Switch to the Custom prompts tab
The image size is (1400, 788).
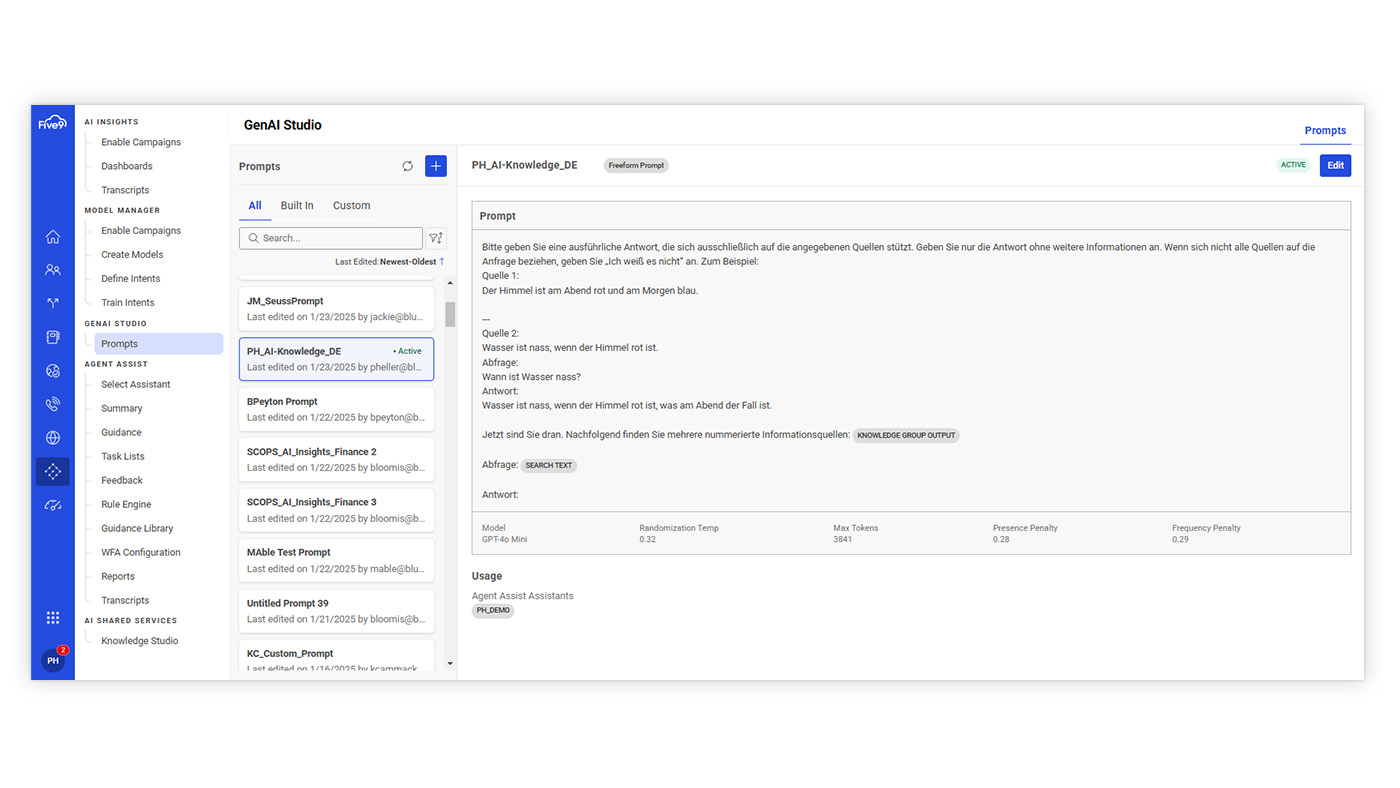click(351, 206)
